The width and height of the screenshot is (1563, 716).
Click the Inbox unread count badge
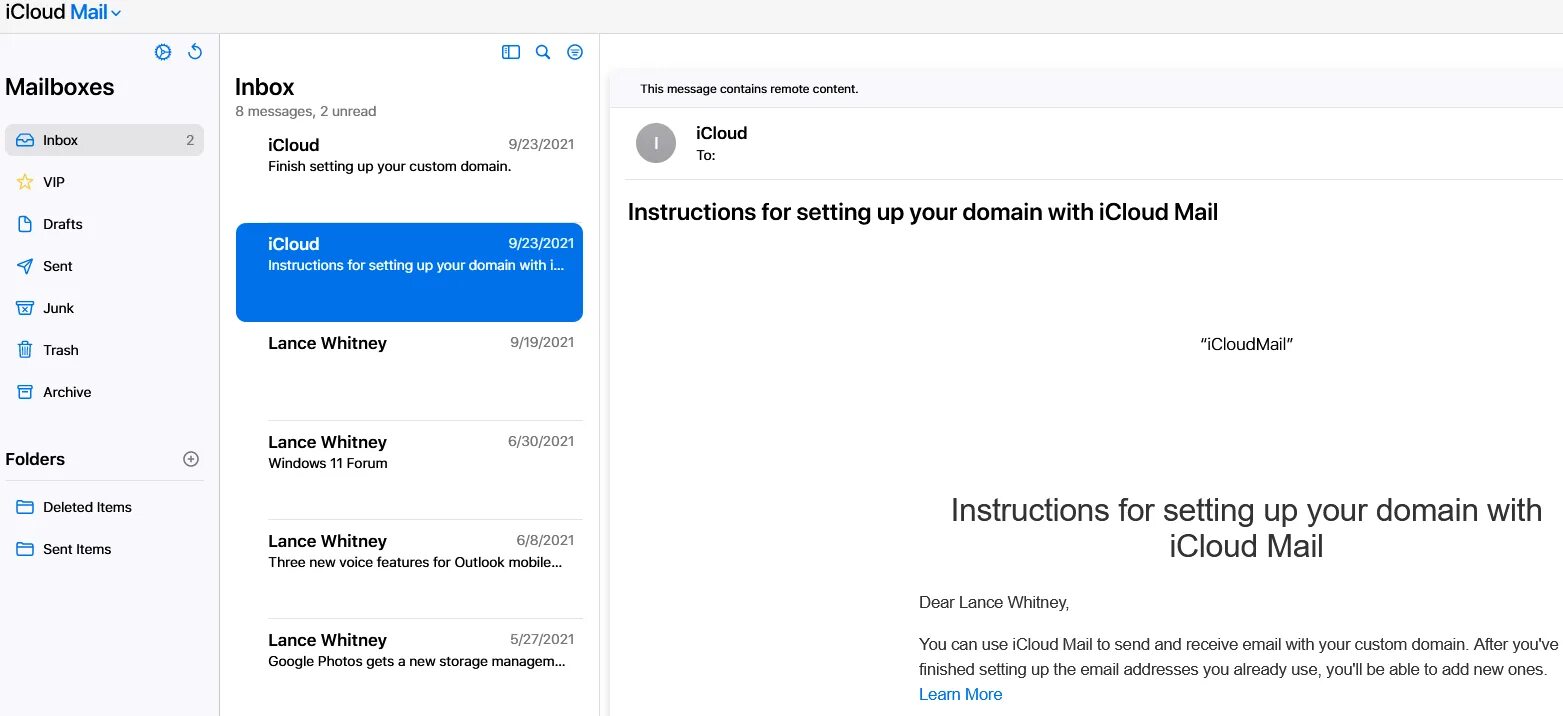tap(190, 140)
